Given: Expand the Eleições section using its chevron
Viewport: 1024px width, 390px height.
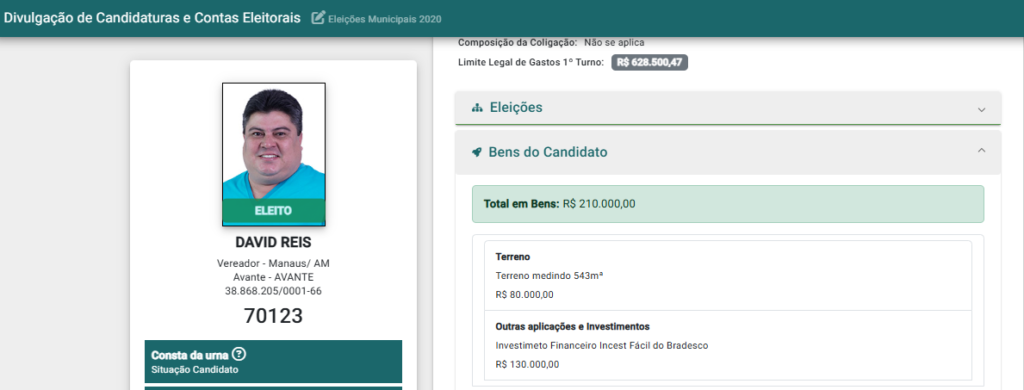Looking at the screenshot, I should tap(981, 109).
